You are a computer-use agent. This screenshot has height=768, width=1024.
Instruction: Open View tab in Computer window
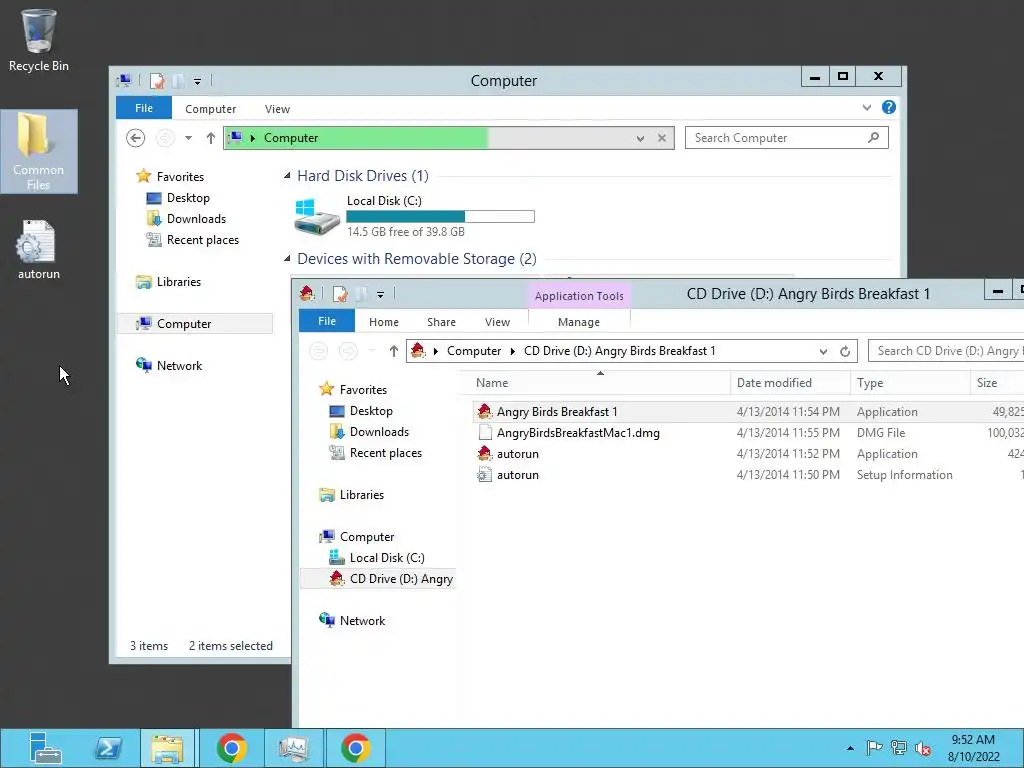click(277, 109)
